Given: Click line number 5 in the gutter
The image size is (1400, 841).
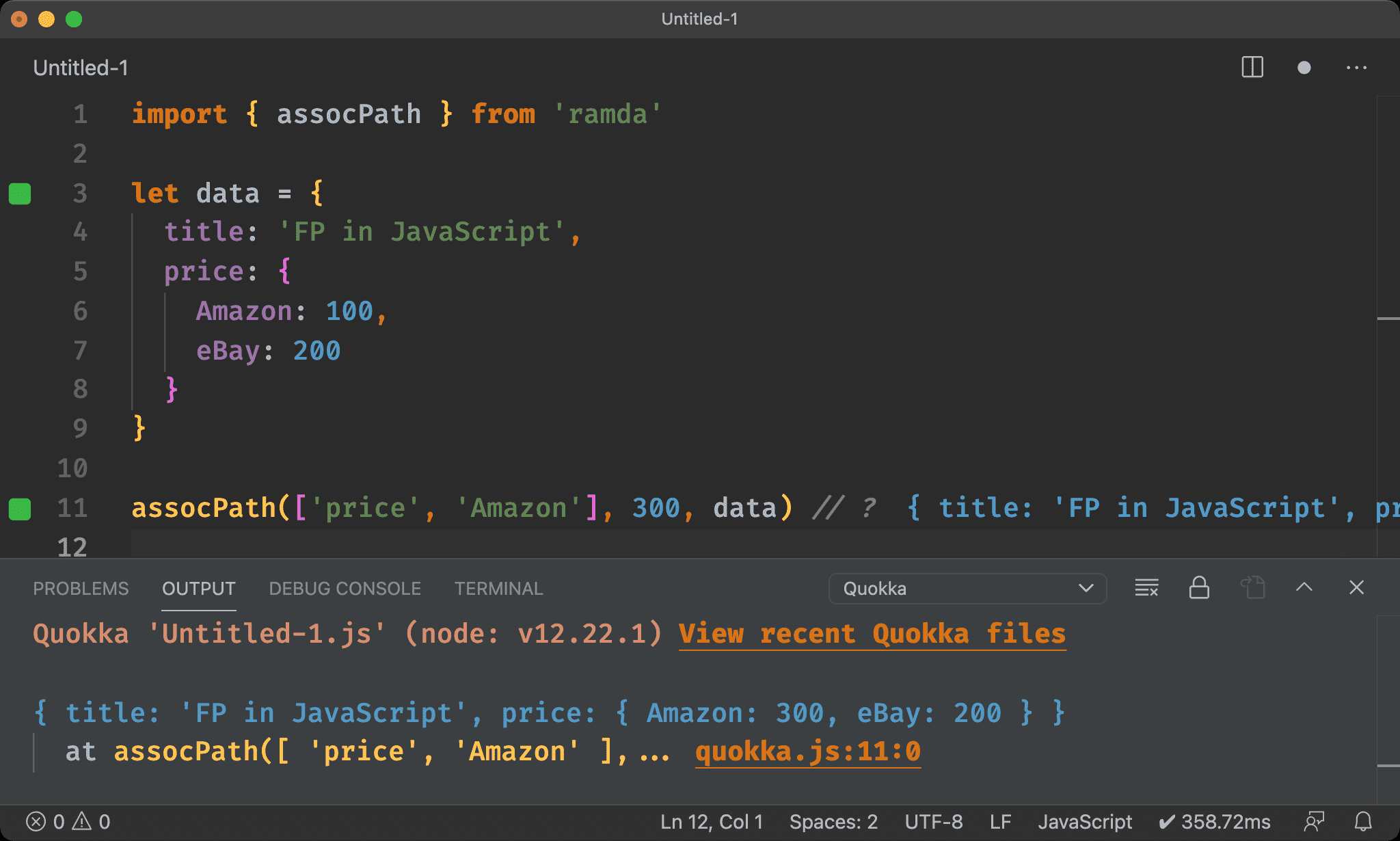Looking at the screenshot, I should [x=80, y=271].
